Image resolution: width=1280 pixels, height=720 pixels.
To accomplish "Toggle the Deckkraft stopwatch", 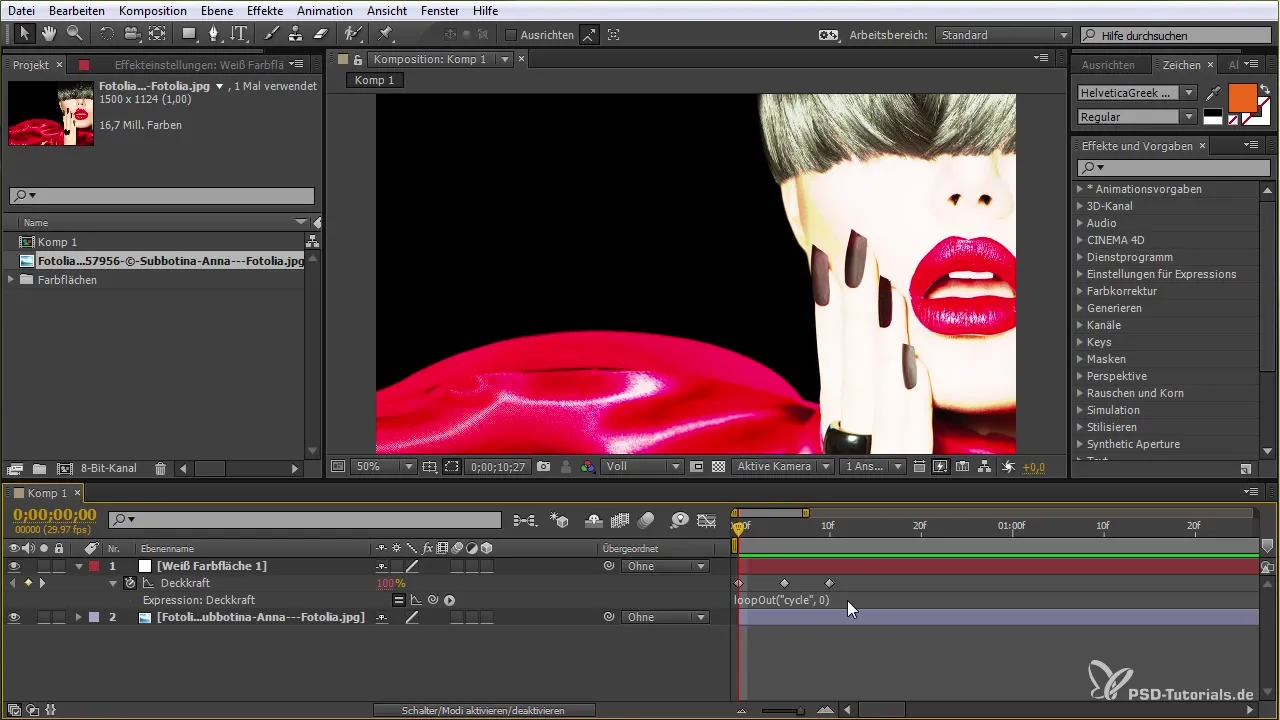I will pyautogui.click(x=130, y=583).
